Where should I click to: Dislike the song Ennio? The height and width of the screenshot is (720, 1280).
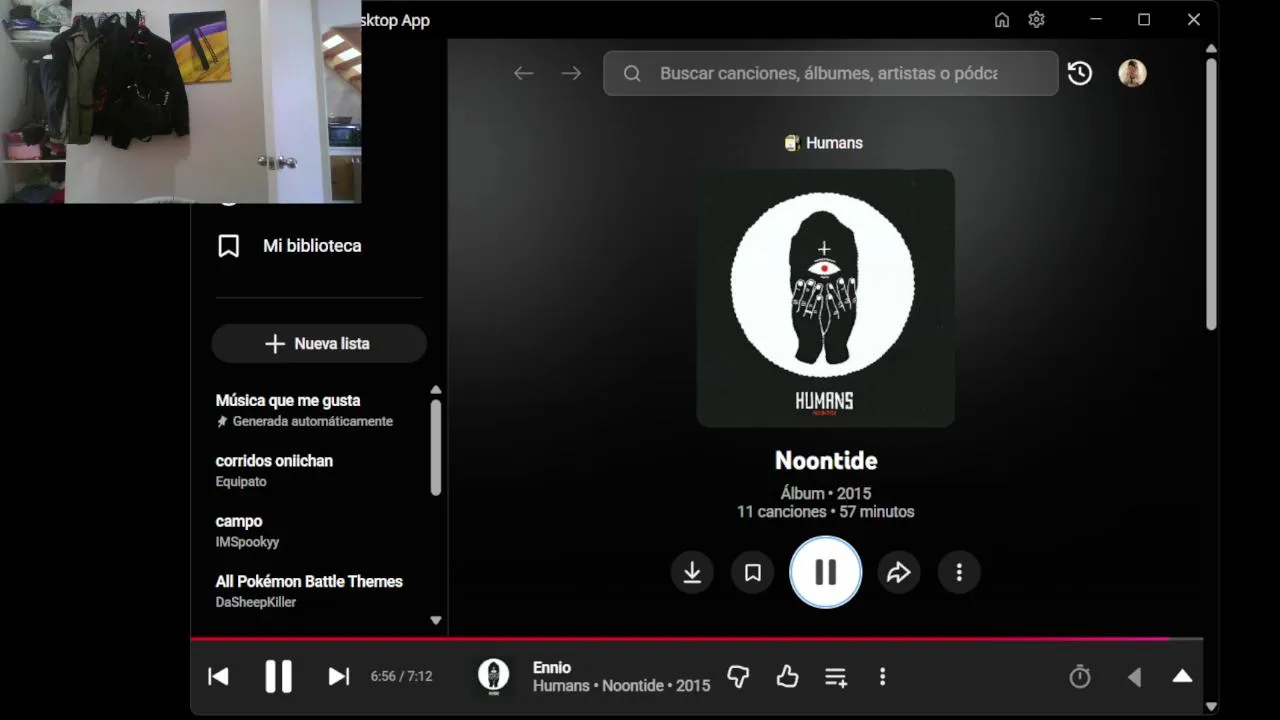click(x=738, y=677)
